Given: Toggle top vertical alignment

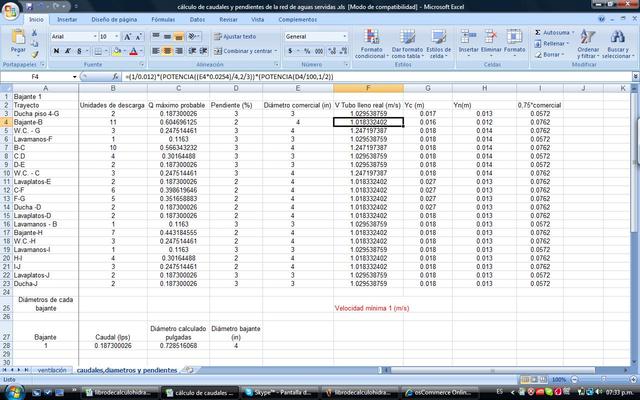Looking at the screenshot, I should point(156,37).
